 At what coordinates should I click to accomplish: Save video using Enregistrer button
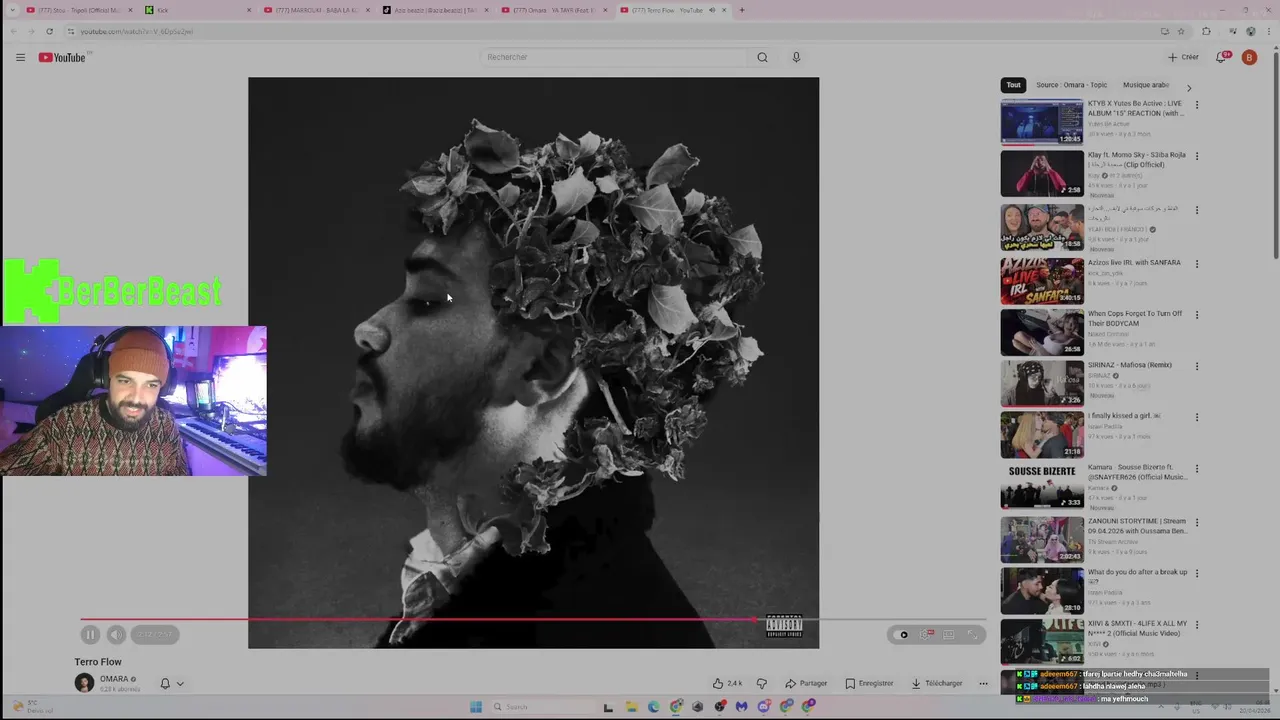point(869,683)
